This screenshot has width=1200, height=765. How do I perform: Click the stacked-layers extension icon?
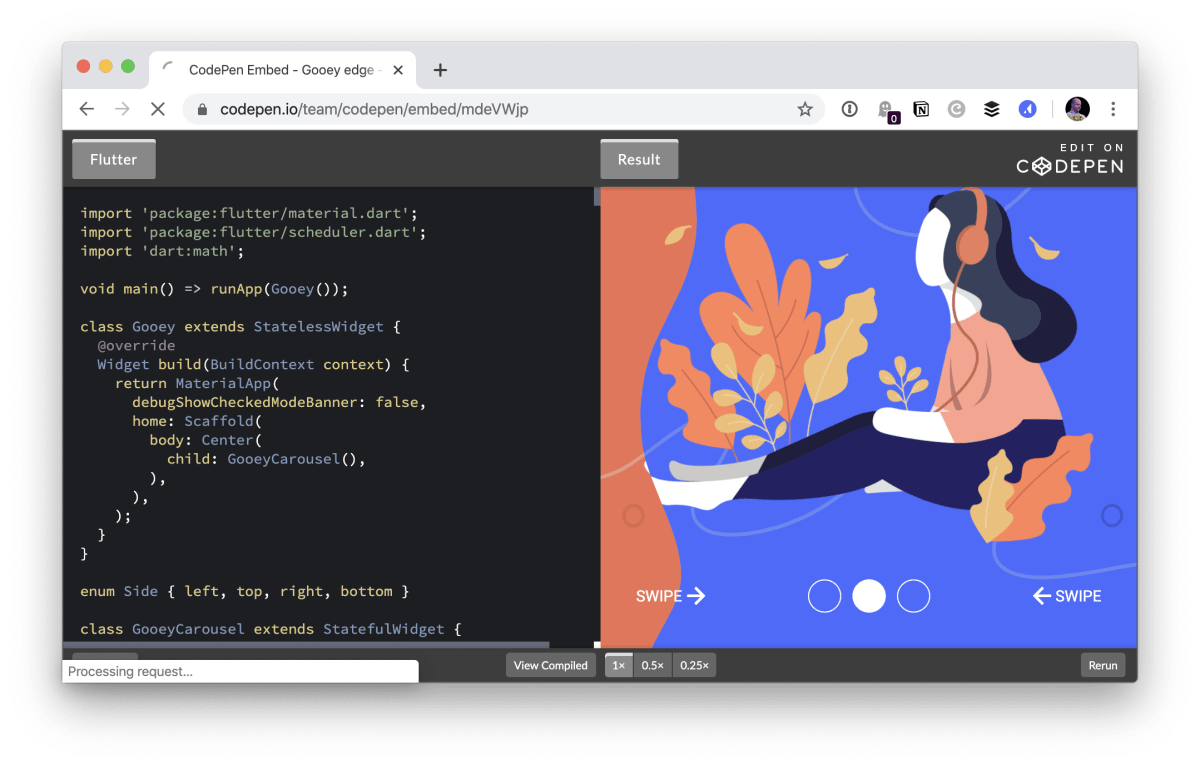[991, 108]
